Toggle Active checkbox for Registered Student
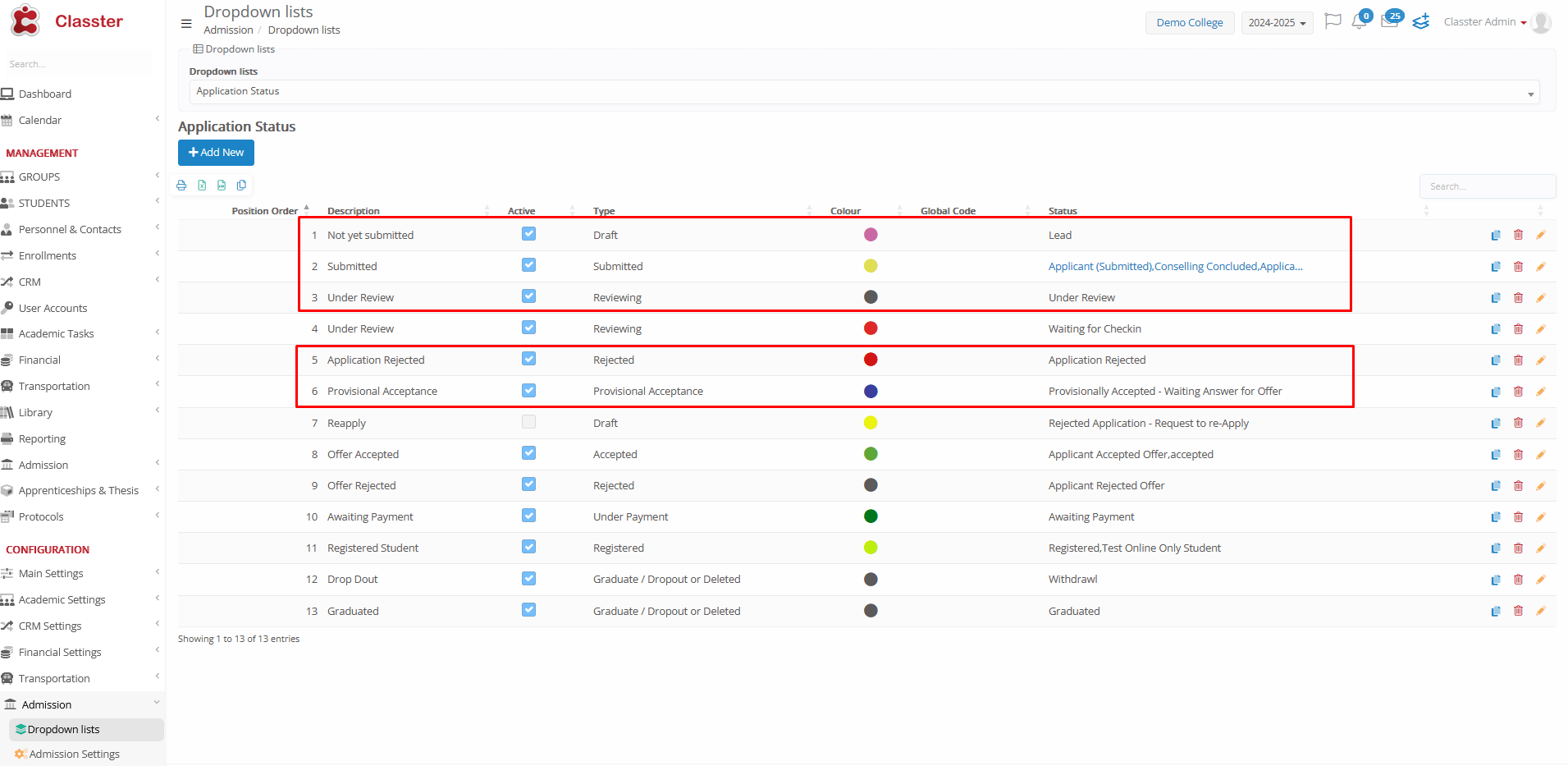The image size is (1568, 766). (528, 547)
